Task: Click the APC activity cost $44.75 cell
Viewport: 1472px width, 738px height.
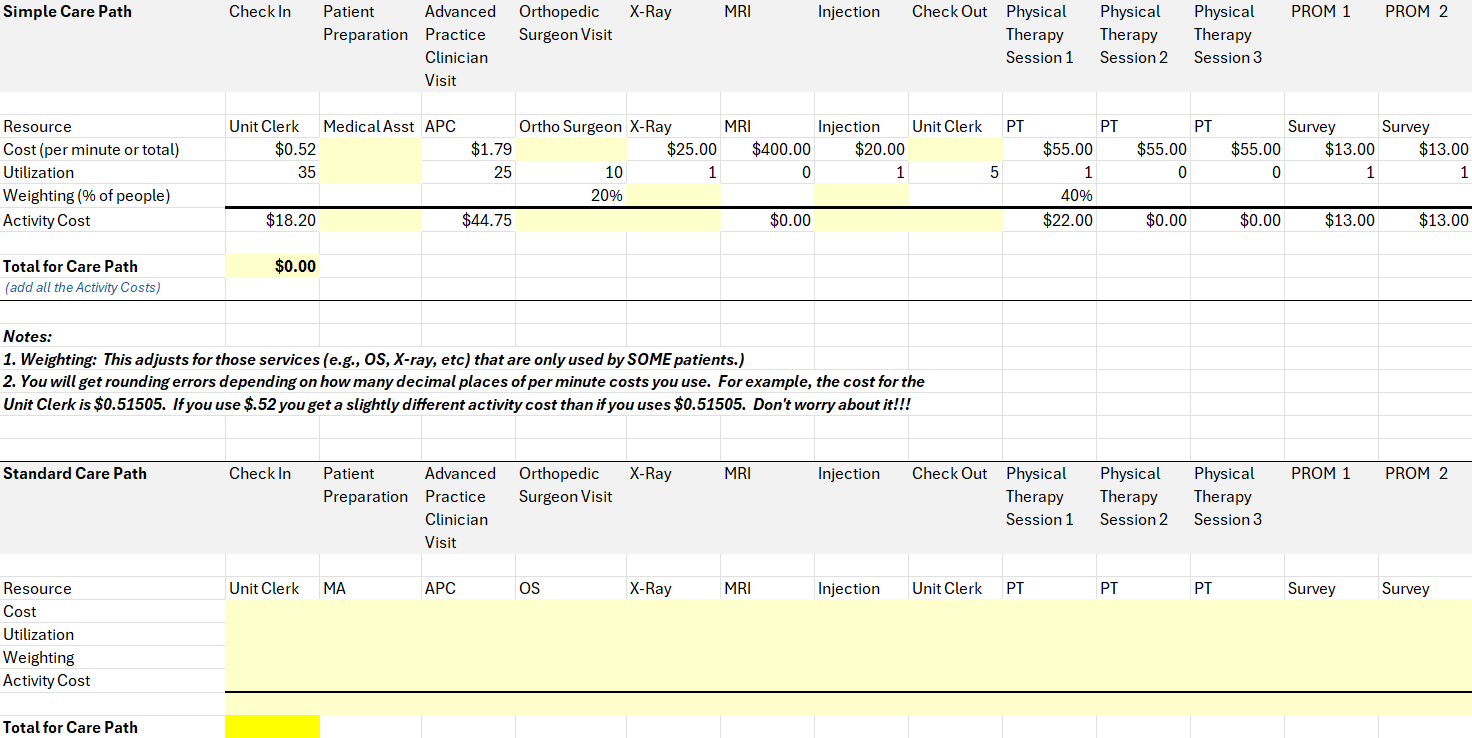Action: click(x=468, y=220)
